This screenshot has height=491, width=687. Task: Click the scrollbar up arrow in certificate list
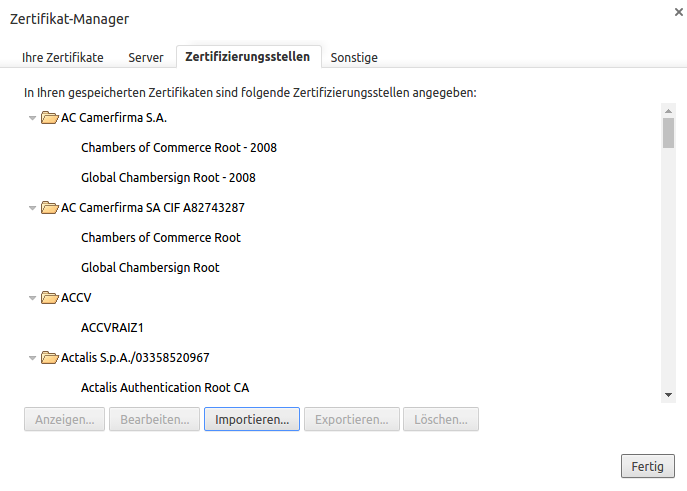(x=668, y=110)
